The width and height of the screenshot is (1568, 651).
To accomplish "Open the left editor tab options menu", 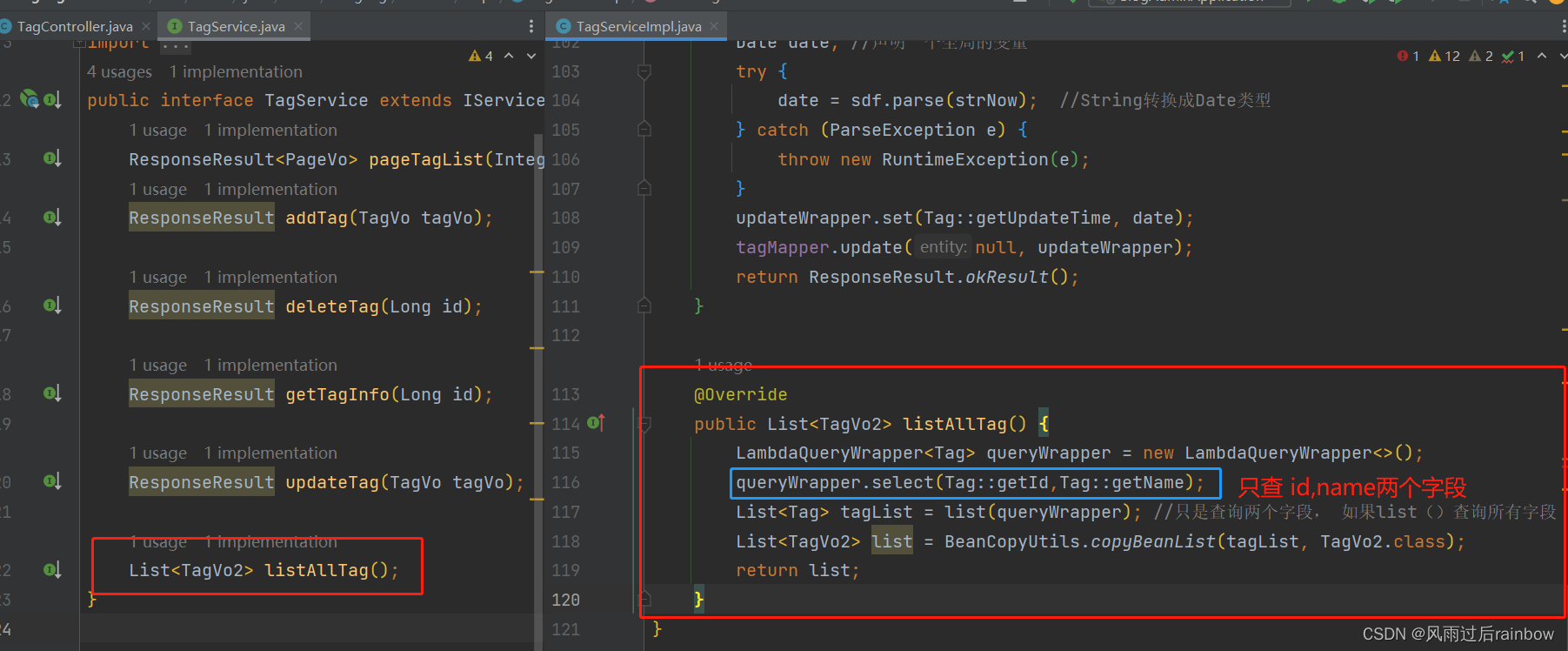I will [531, 26].
